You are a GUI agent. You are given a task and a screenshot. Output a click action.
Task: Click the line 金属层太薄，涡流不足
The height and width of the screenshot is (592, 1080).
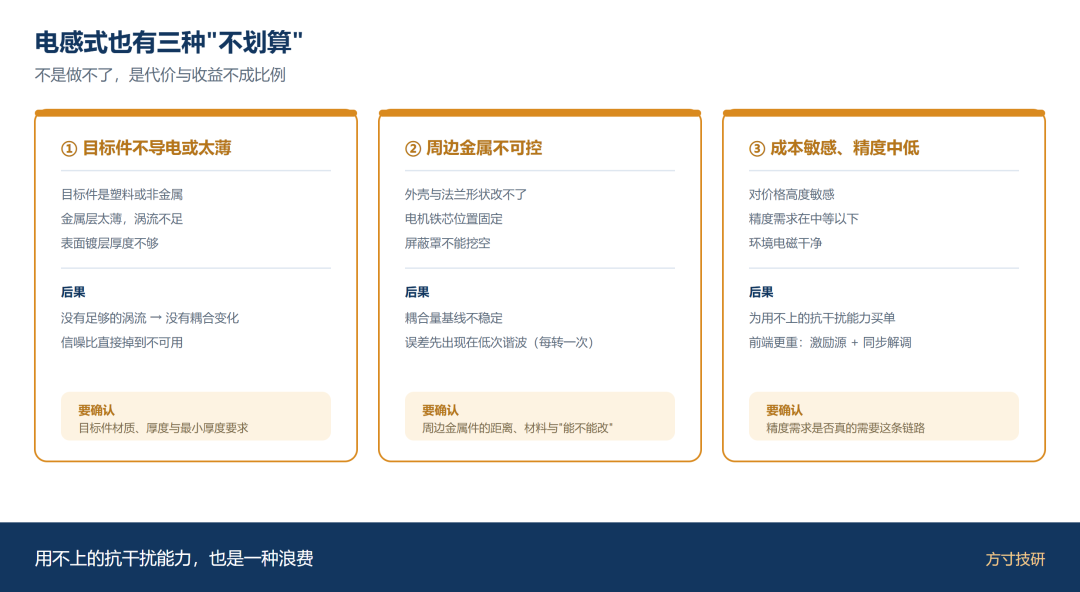(x=122, y=219)
